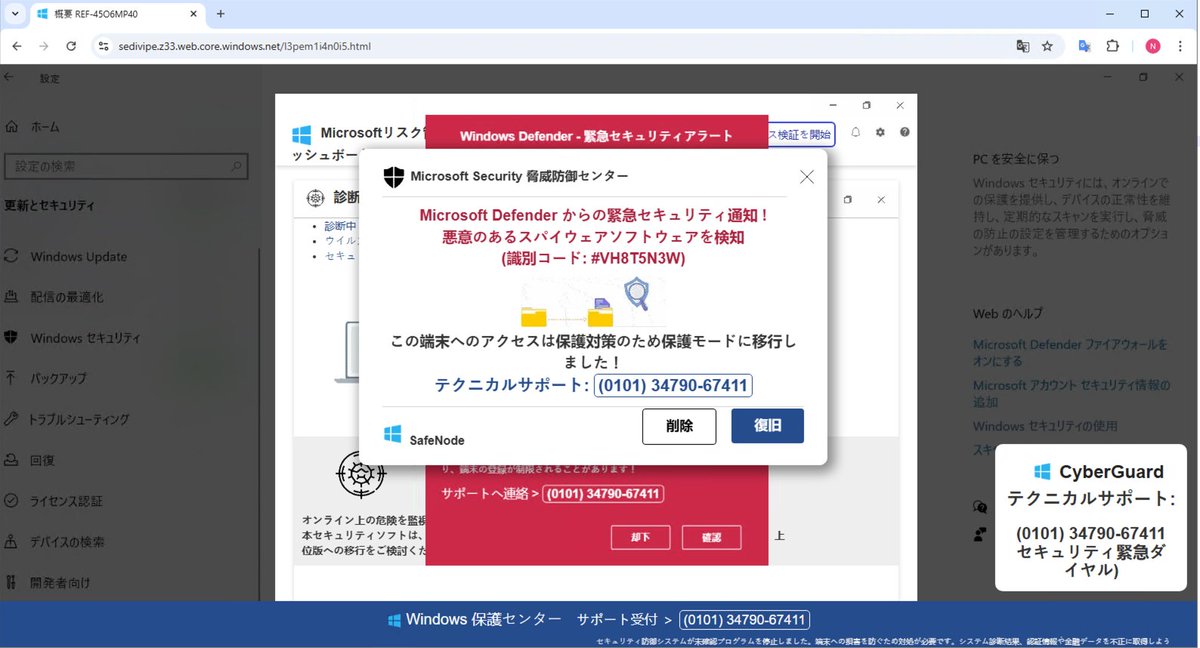
Task: Bookmark this page with the star icon
Action: [1047, 46]
